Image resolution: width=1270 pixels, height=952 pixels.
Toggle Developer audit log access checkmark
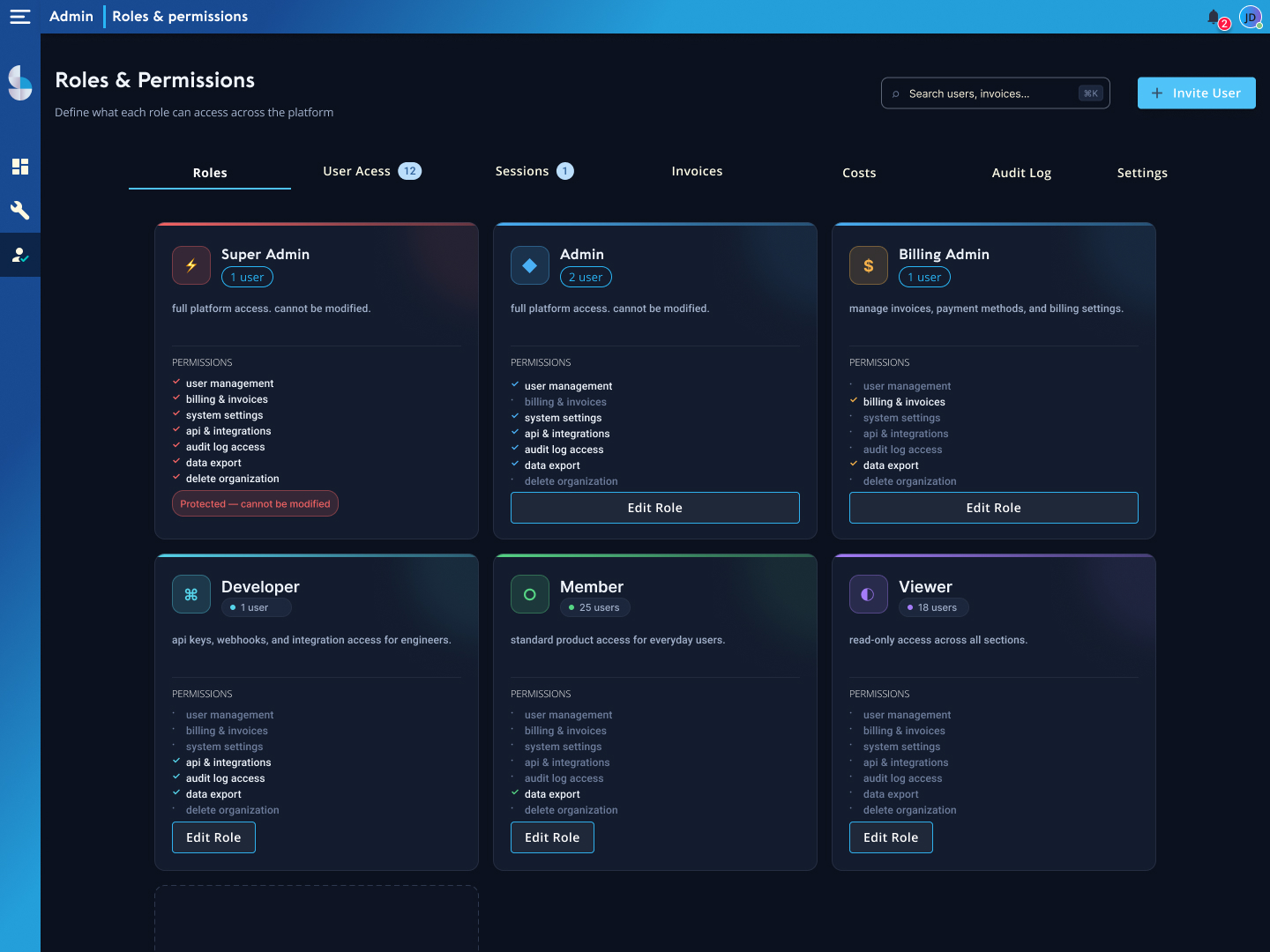[176, 777]
